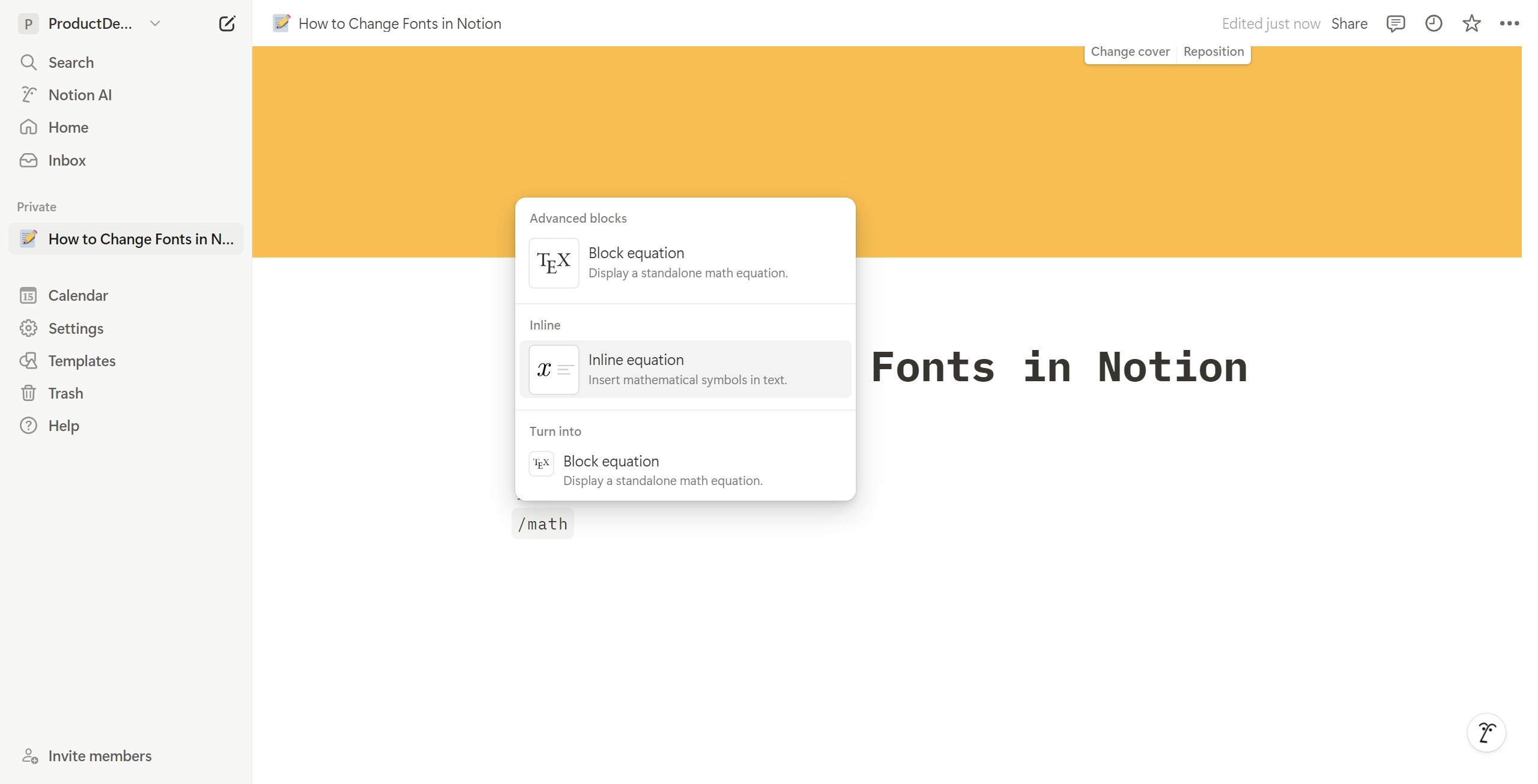Click the /math slash command text
Image resolution: width=1538 pixels, height=784 pixels.
(543, 524)
